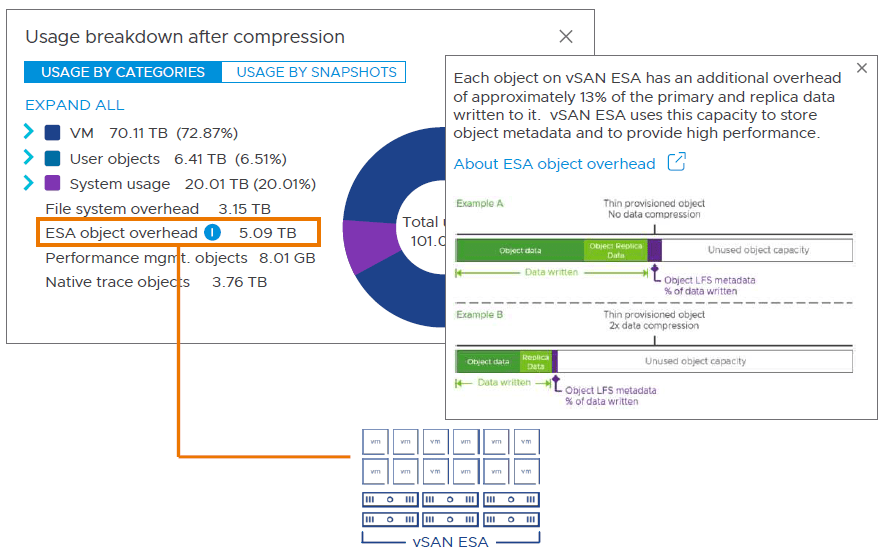The width and height of the screenshot is (886, 554).
Task: Click the purple System usage color swatch
Action: (x=53, y=184)
